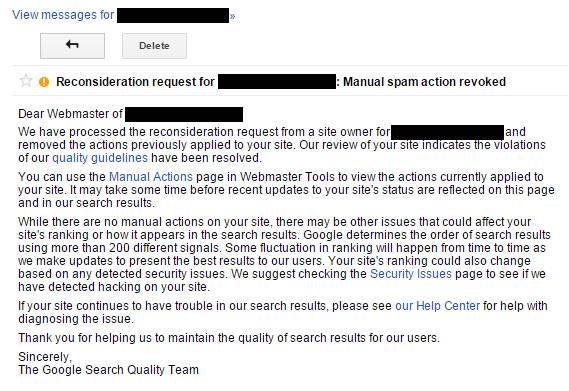
Task: Click the "The Google Search Quality Team" signature
Action: (x=109, y=370)
